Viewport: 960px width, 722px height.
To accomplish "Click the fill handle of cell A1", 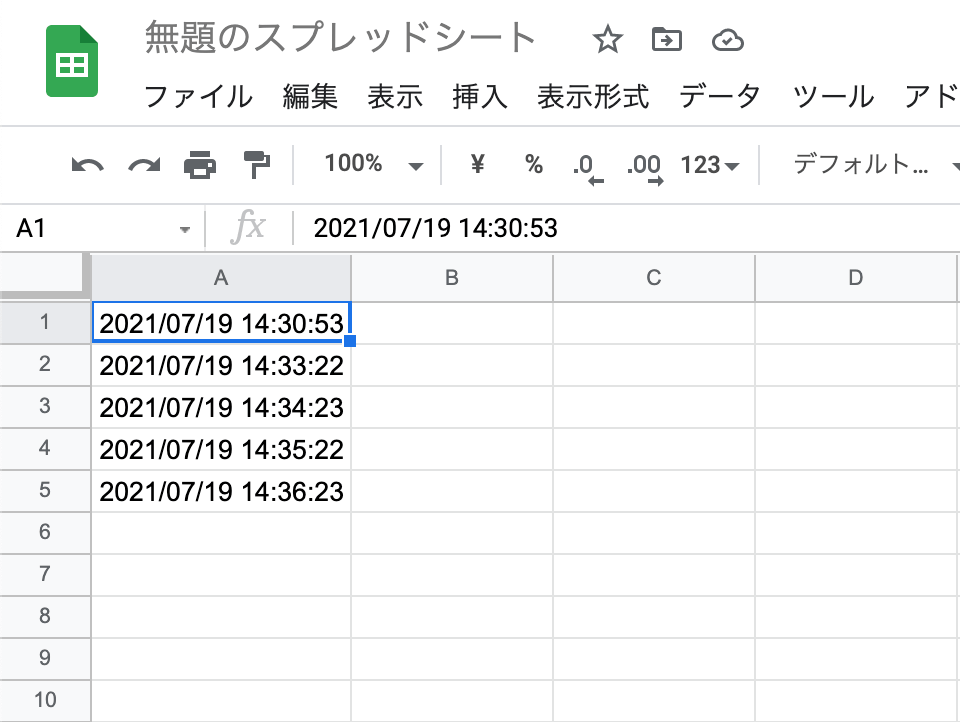I will [350, 341].
